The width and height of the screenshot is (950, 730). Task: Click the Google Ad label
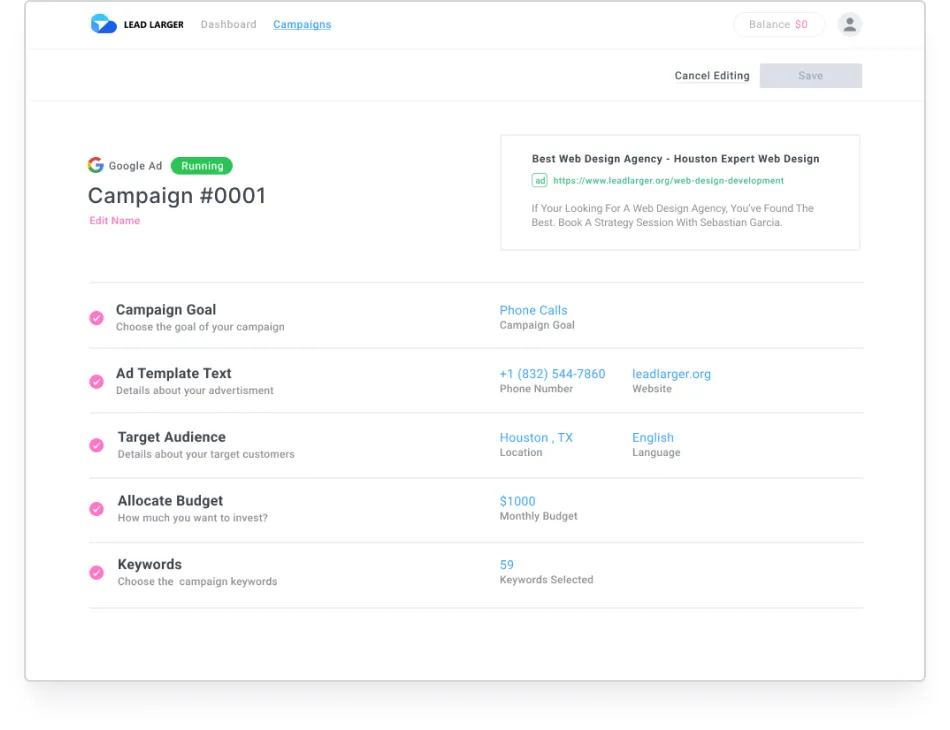pos(135,165)
